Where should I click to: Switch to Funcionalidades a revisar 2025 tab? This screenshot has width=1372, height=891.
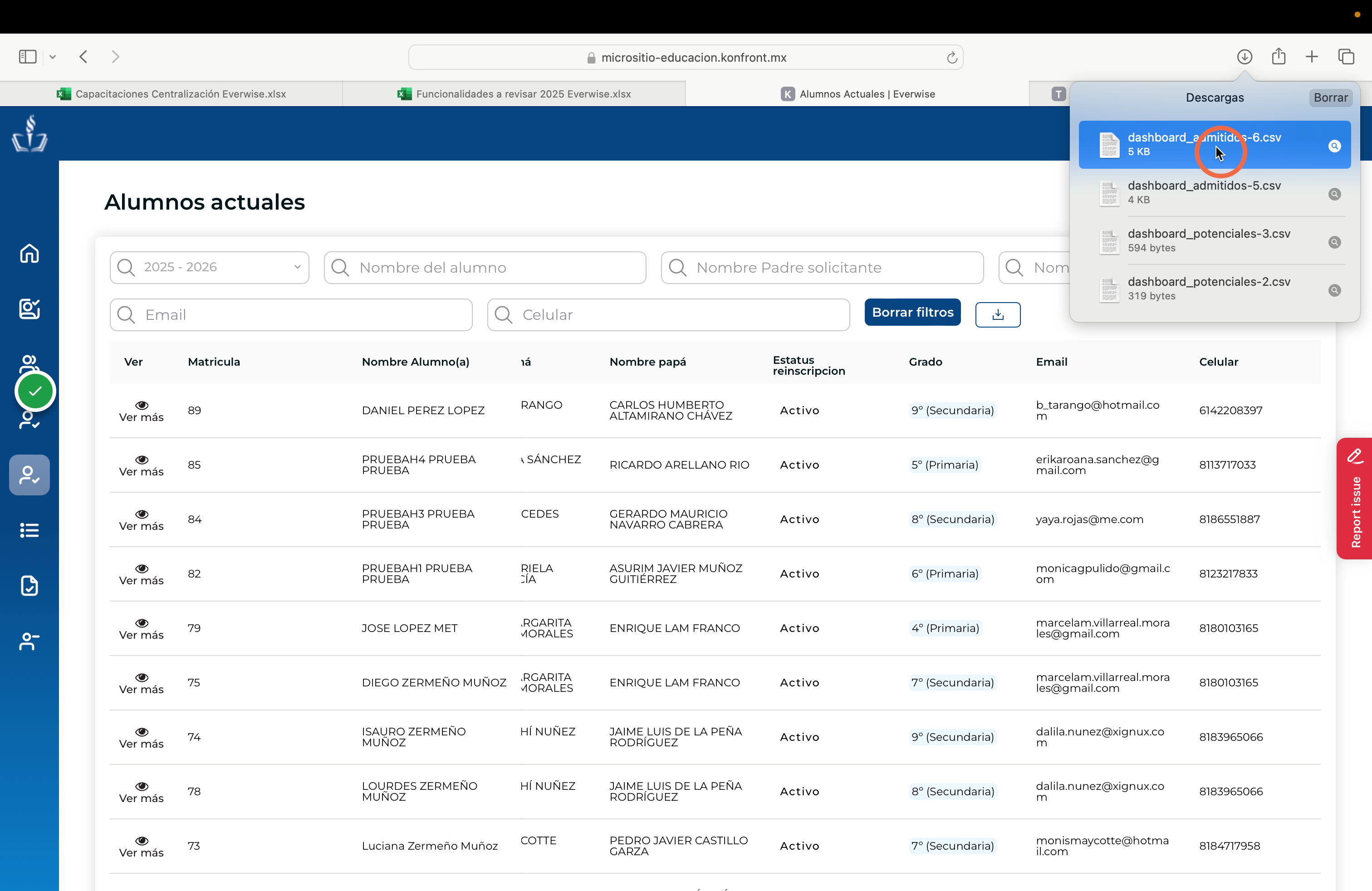(x=514, y=94)
